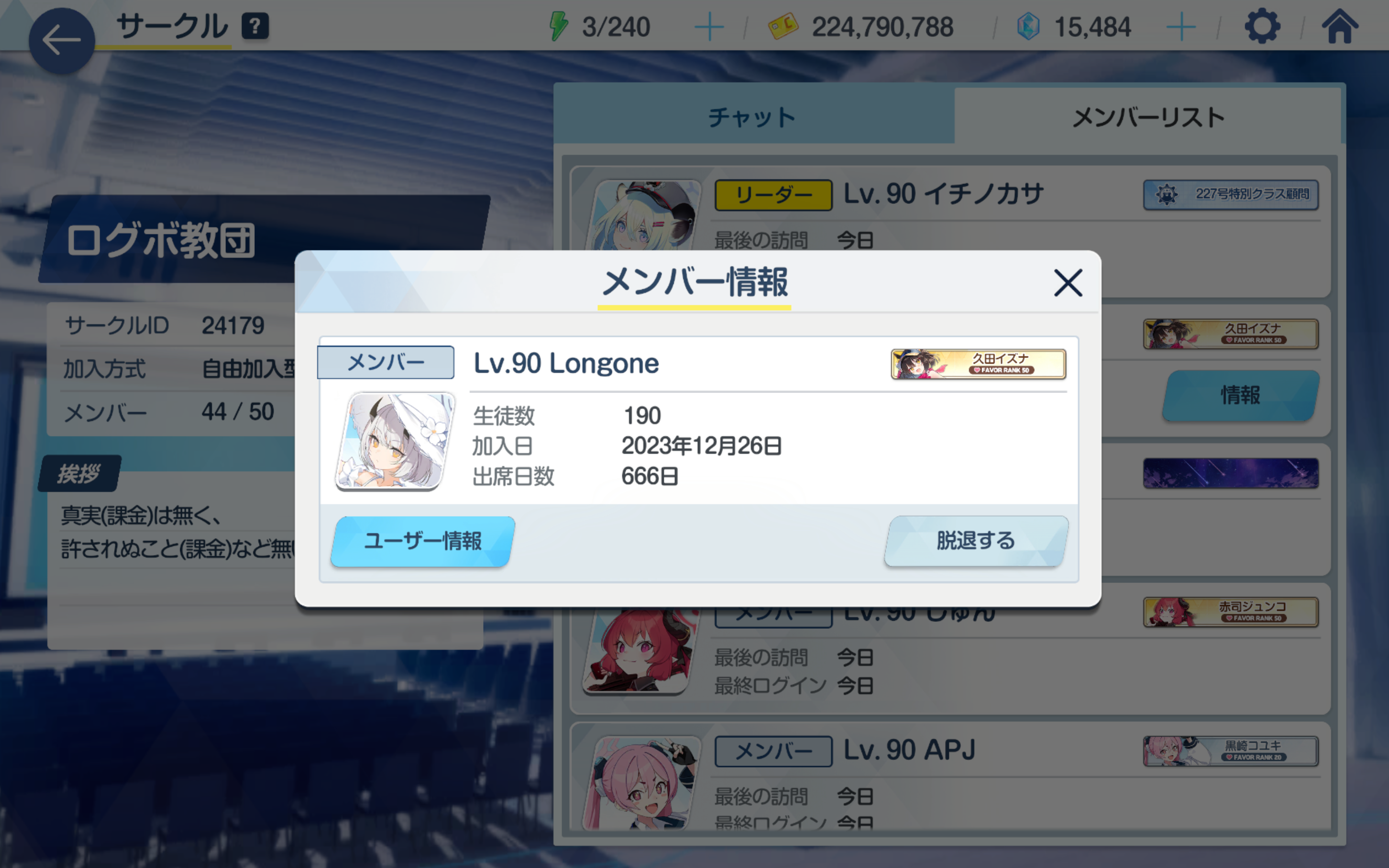
Task: Open settings gear icon
Action: click(x=1262, y=26)
